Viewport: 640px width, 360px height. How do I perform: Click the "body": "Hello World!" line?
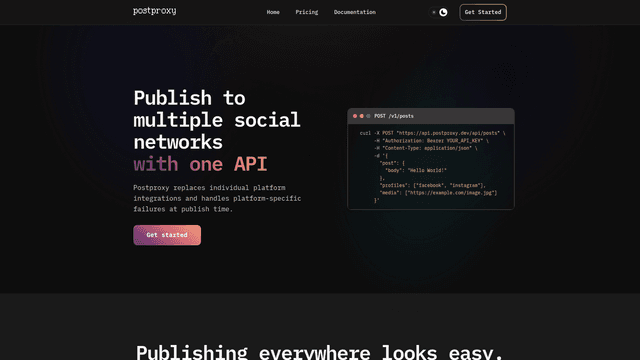point(416,171)
